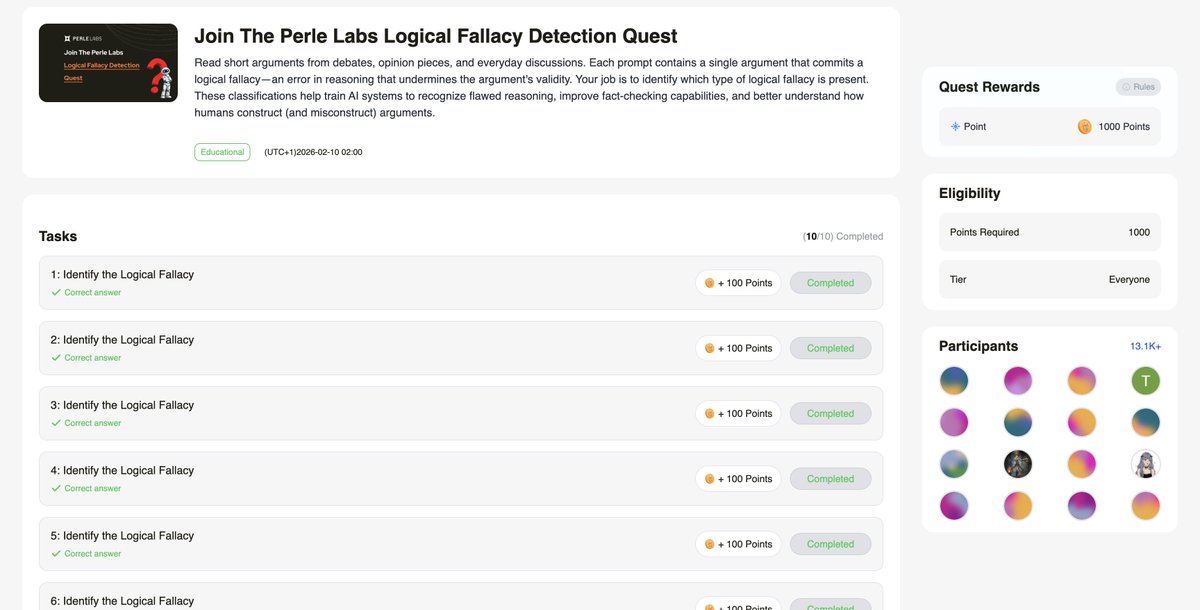Click the Tasks section heading
Screen dimensions: 1200x610
tap(58, 237)
